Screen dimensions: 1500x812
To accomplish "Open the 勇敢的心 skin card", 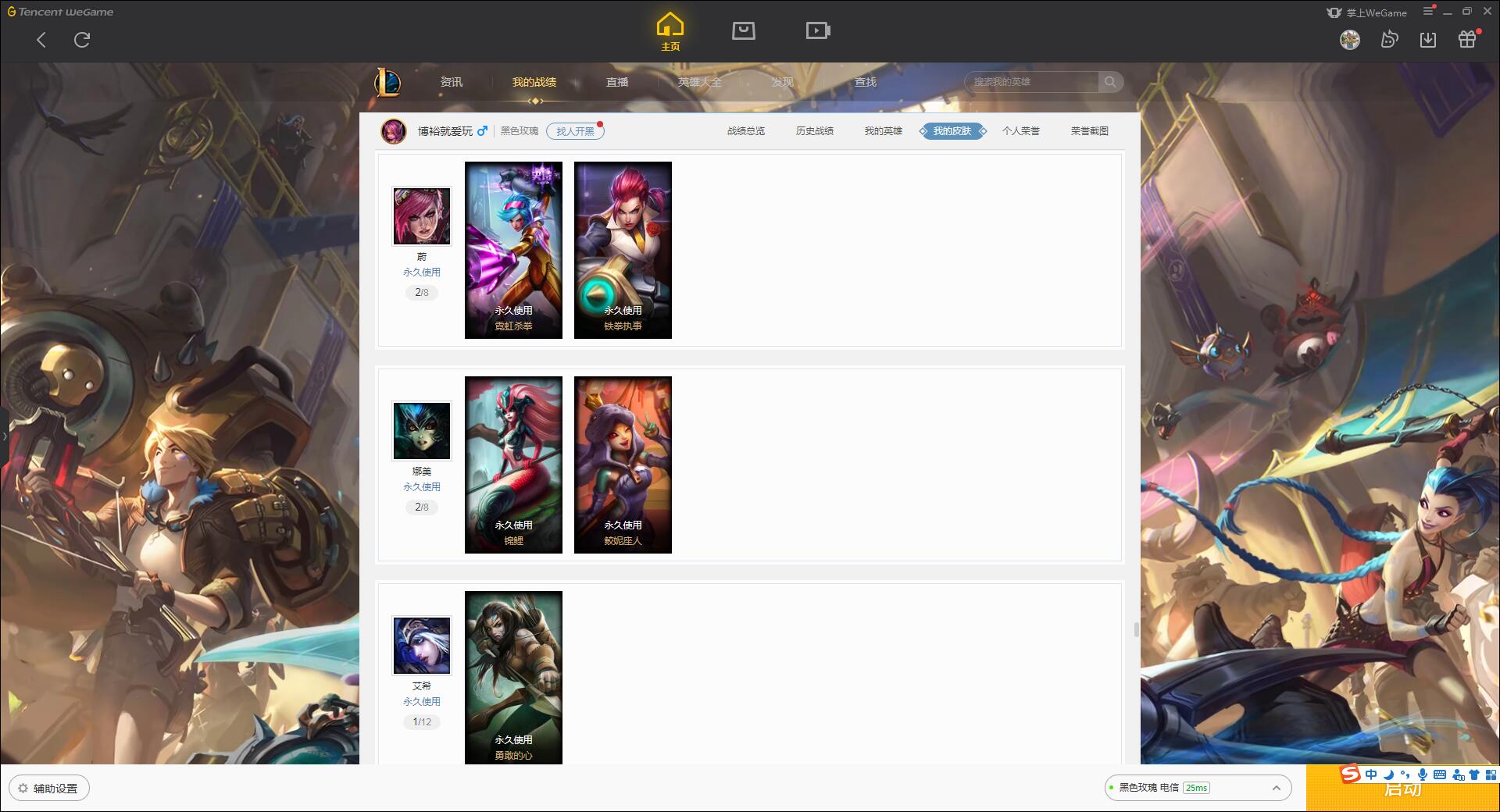I will coord(513,677).
